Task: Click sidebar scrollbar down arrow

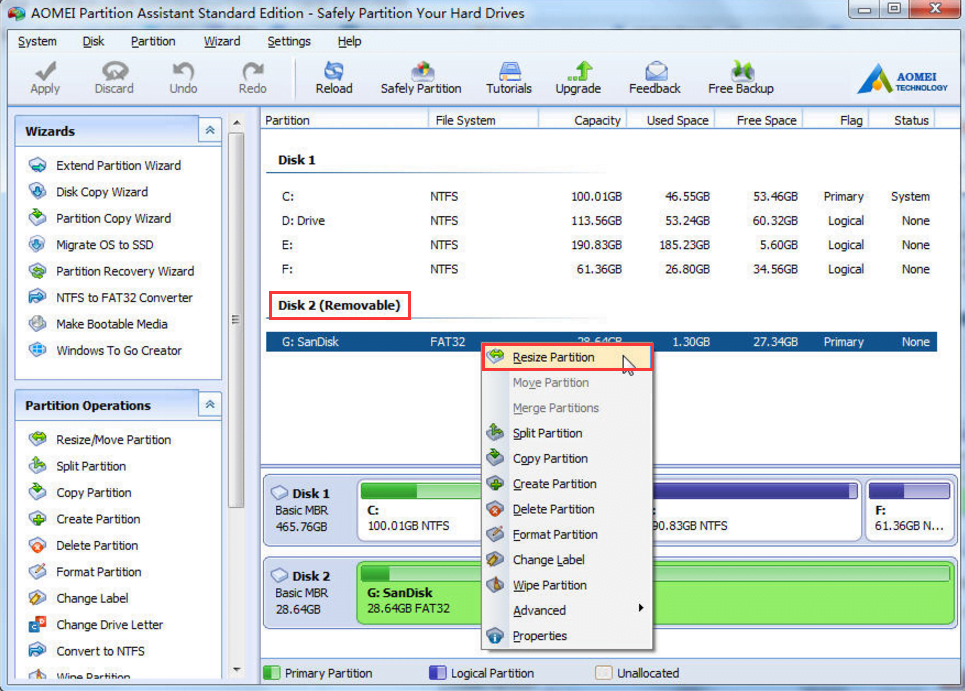Action: click(236, 669)
